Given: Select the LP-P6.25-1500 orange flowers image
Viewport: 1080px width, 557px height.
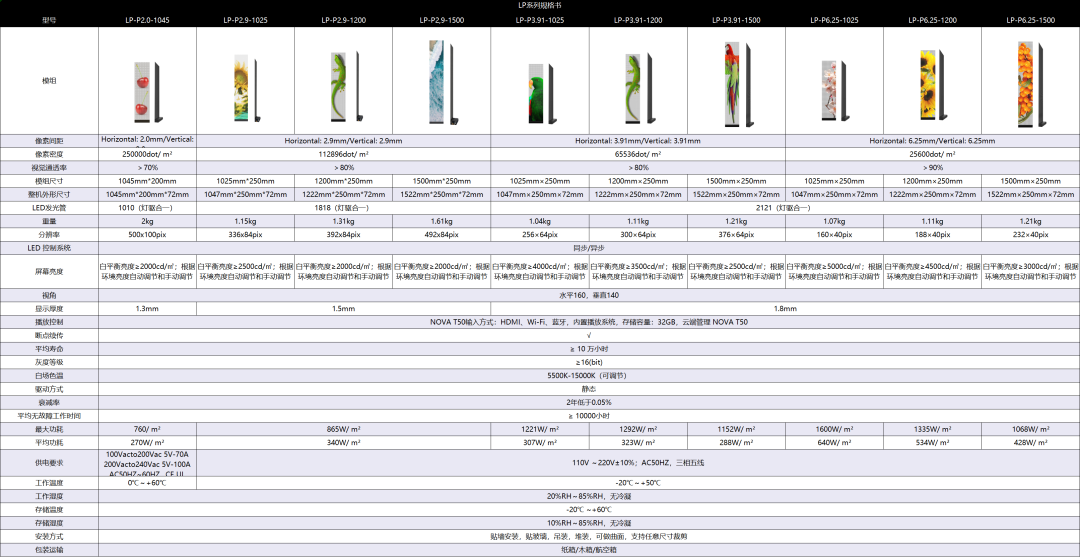Looking at the screenshot, I should pyautogui.click(x=1028, y=82).
